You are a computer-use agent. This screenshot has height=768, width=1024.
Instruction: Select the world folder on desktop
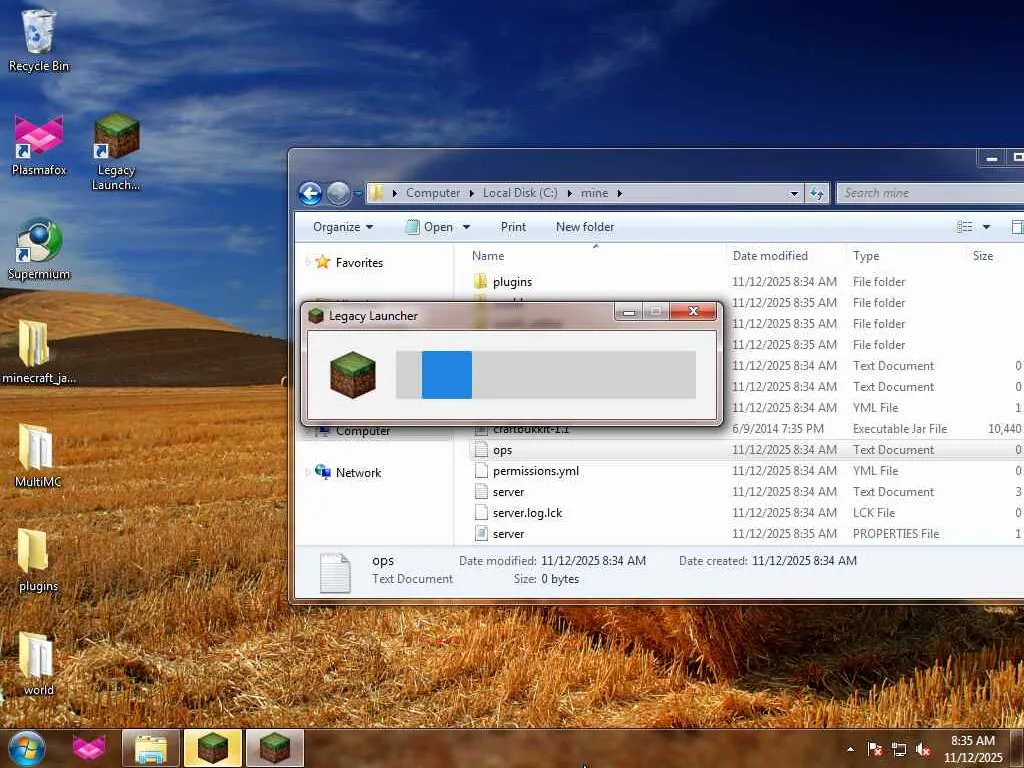(38, 664)
